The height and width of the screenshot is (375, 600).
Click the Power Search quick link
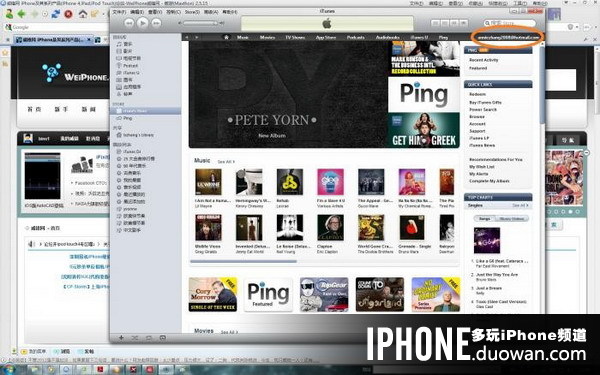483,109
